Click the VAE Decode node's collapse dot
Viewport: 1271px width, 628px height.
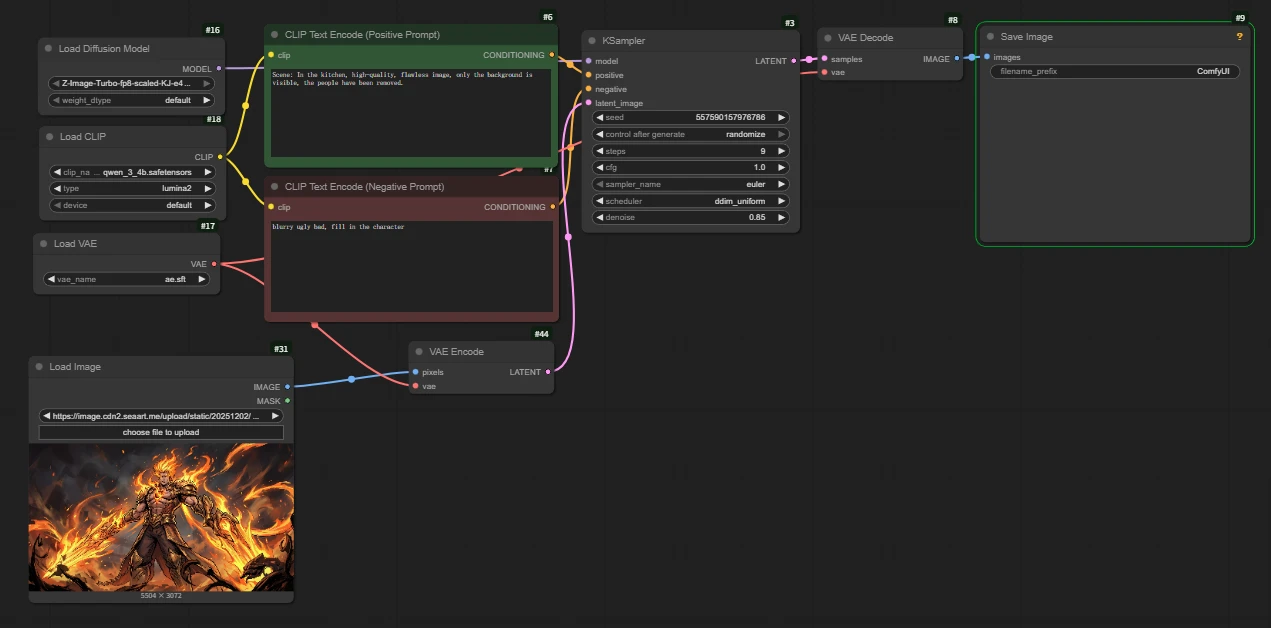click(x=828, y=38)
